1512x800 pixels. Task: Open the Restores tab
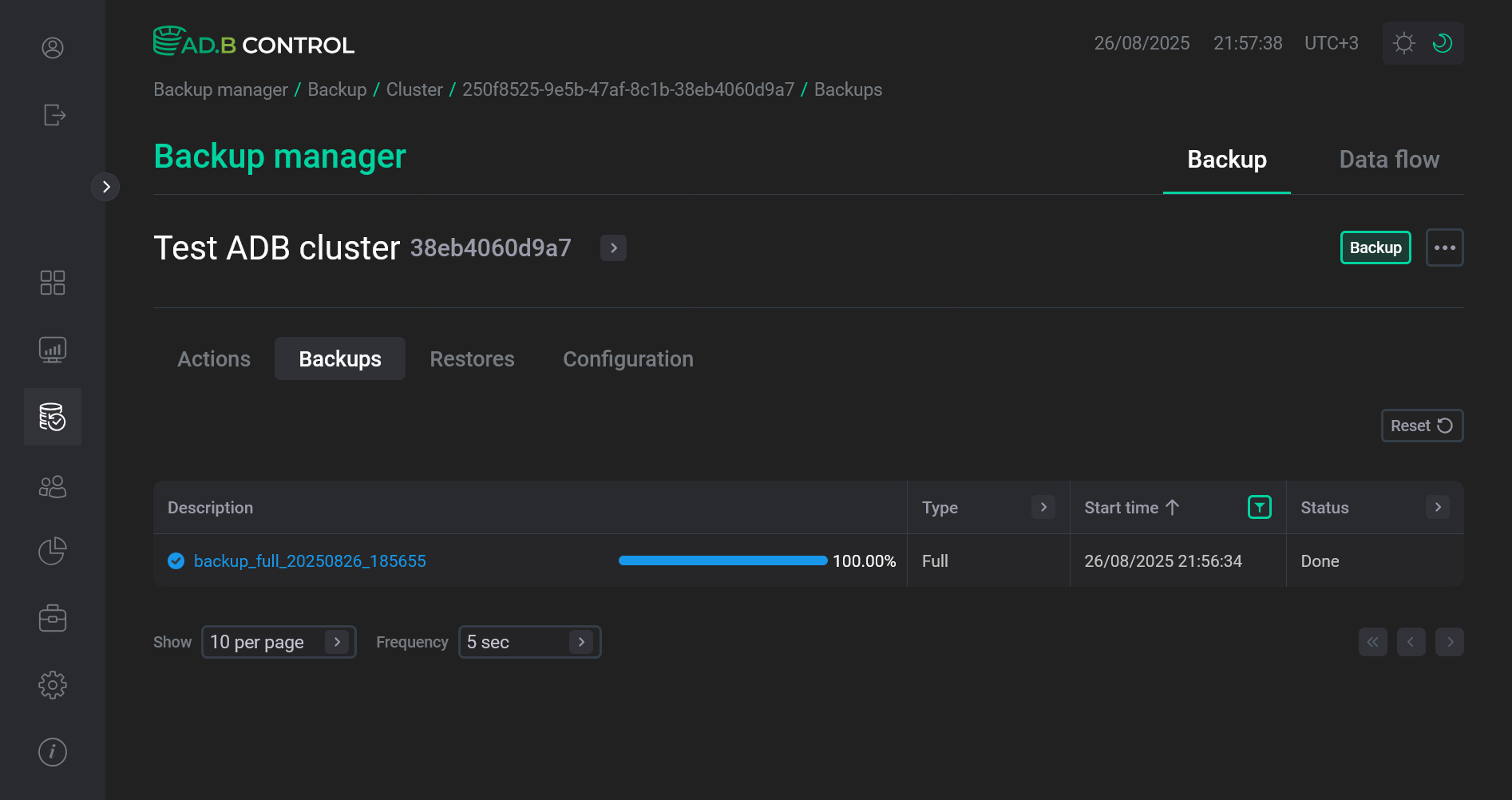(472, 358)
